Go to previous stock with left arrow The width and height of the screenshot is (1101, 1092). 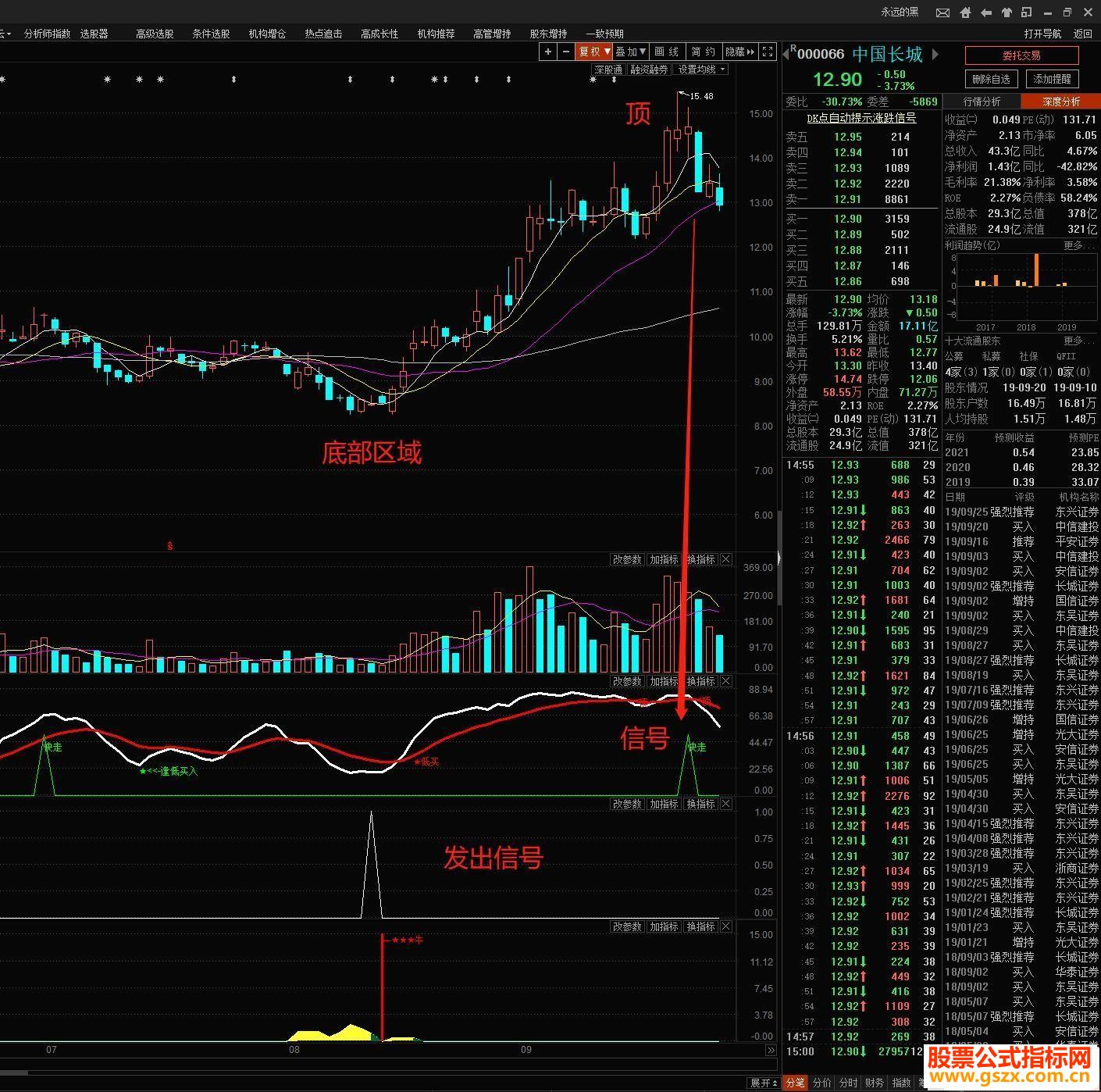pyautogui.click(x=786, y=54)
